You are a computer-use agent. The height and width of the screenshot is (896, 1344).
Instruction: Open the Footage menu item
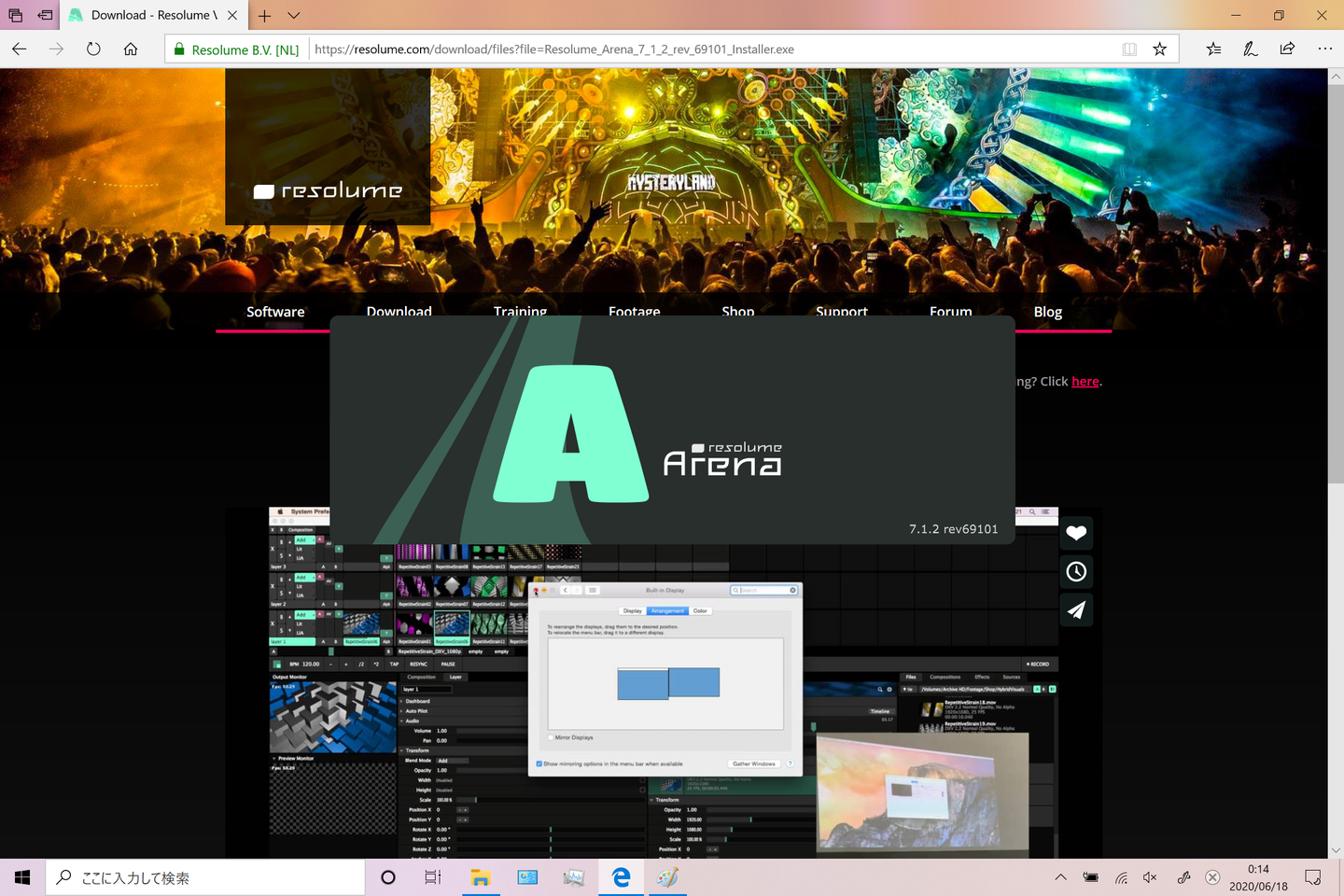[634, 311]
